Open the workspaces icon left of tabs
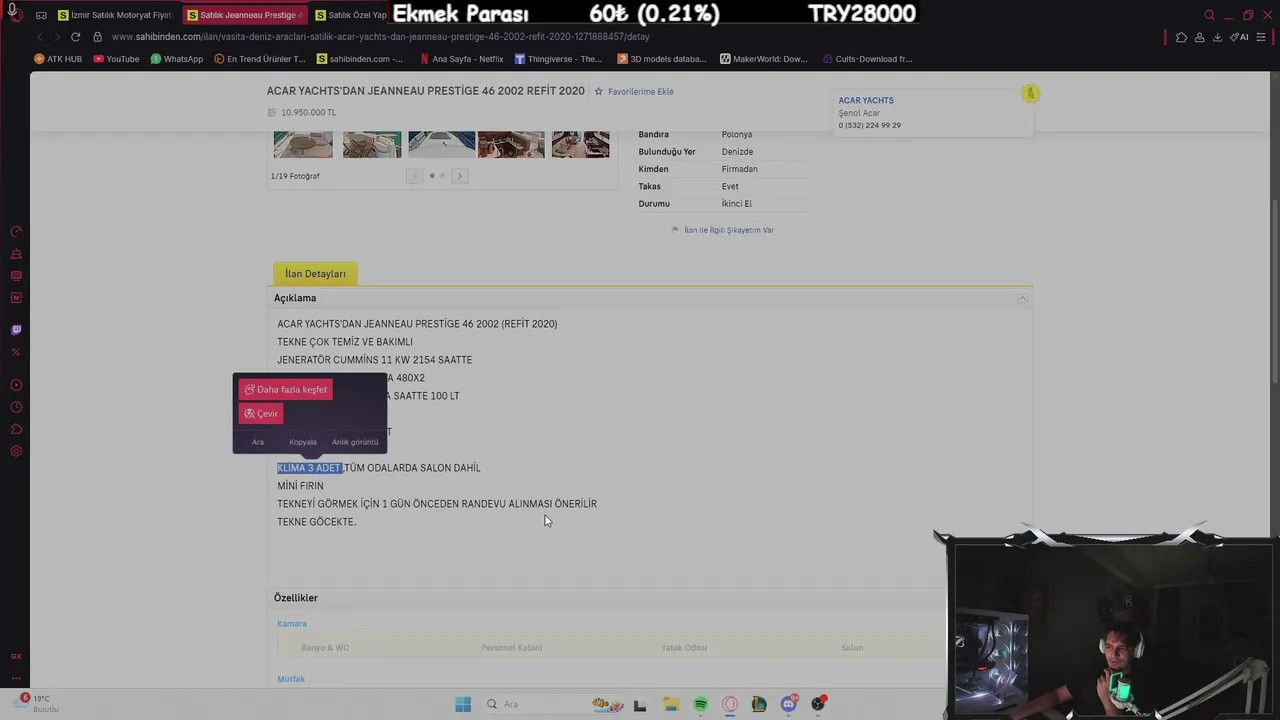 coord(41,15)
